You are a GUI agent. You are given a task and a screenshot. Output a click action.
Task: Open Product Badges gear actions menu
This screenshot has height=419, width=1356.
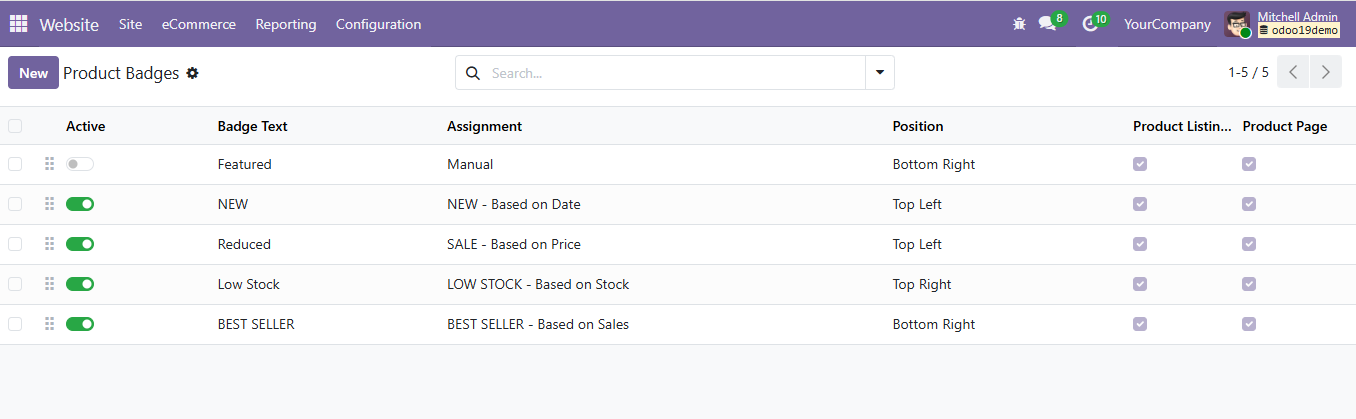[x=193, y=73]
